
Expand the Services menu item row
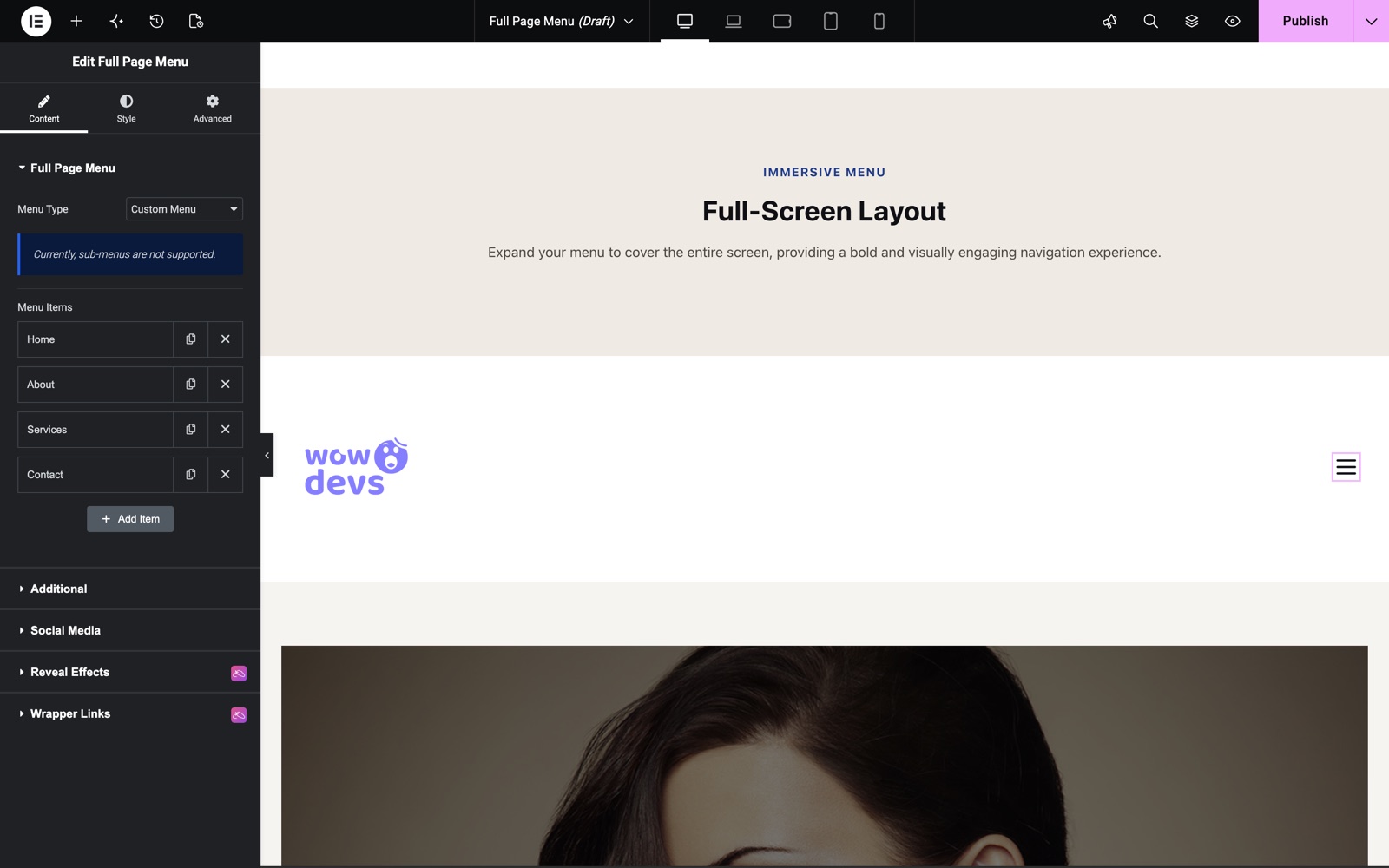pyautogui.click(x=95, y=430)
